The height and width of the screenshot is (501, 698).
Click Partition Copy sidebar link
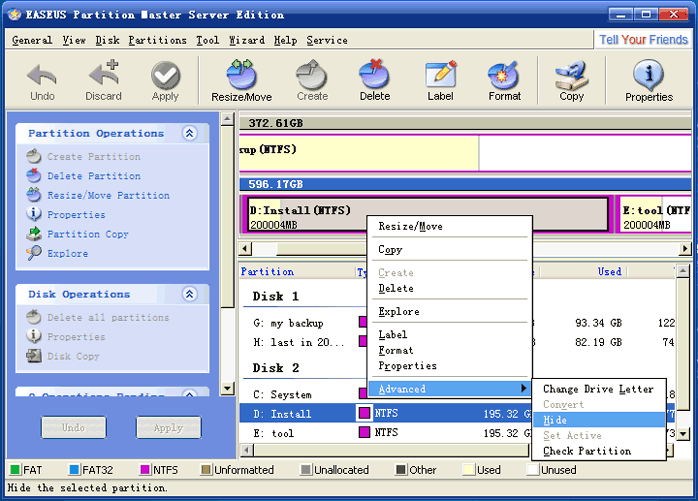(x=88, y=234)
